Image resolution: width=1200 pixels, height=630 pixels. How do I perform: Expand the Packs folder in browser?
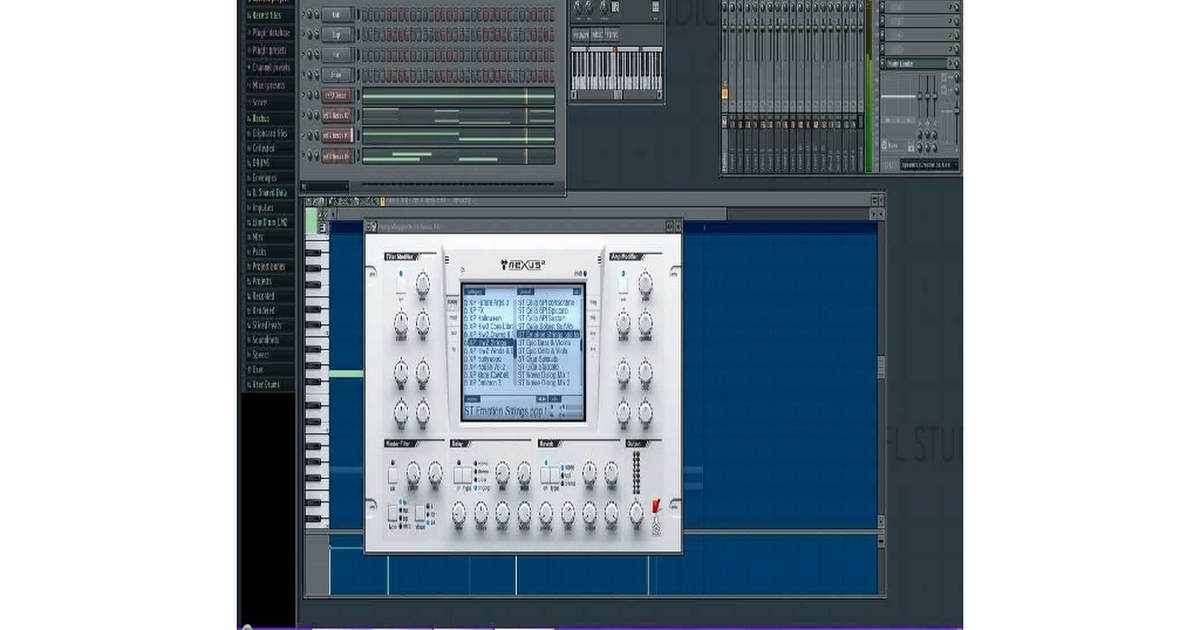point(258,252)
